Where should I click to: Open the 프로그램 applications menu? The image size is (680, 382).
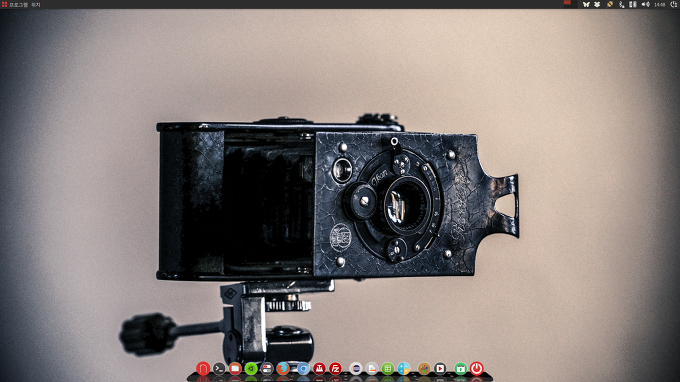click(x=19, y=5)
